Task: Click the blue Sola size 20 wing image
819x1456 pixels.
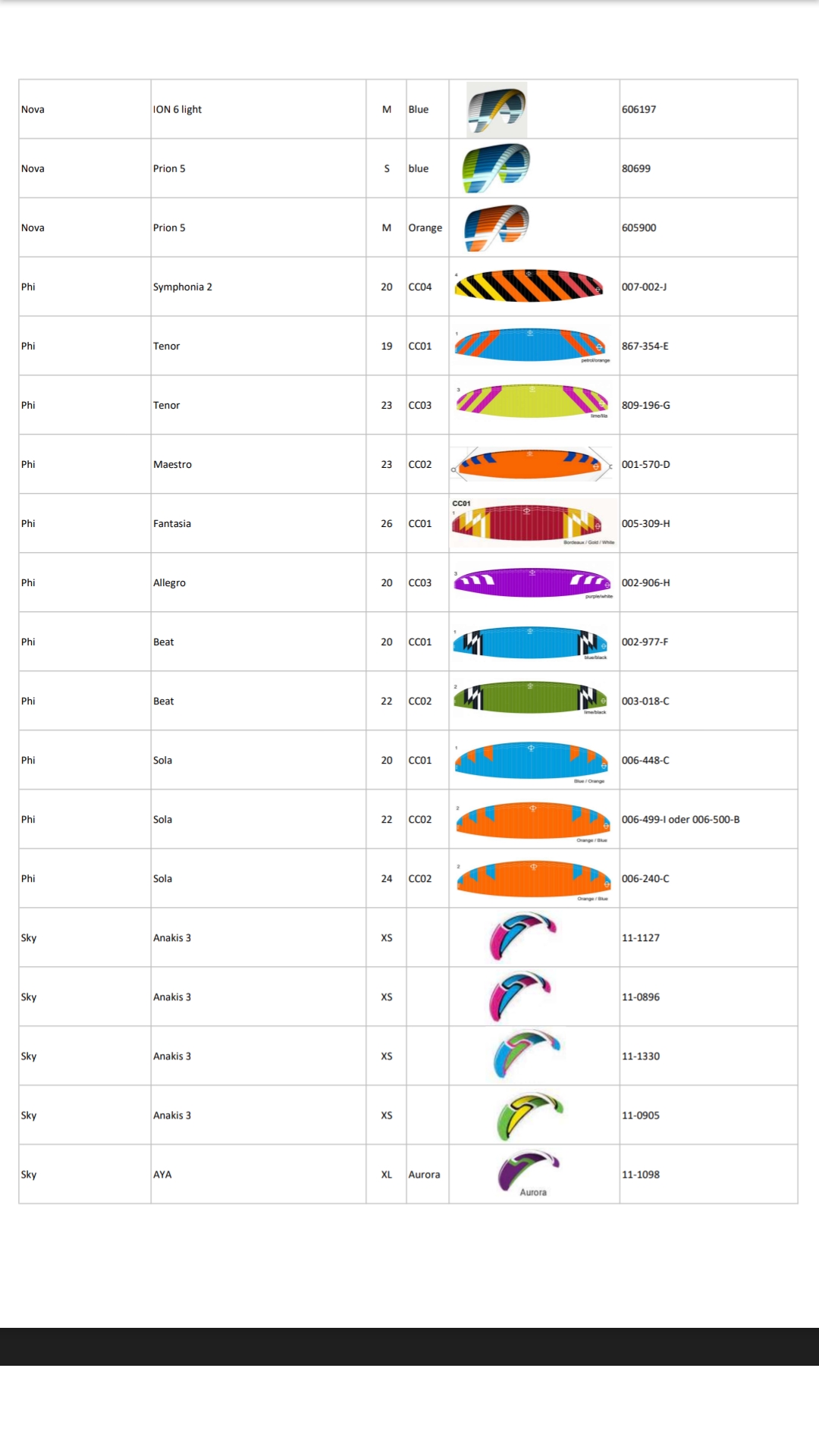Action: click(531, 761)
